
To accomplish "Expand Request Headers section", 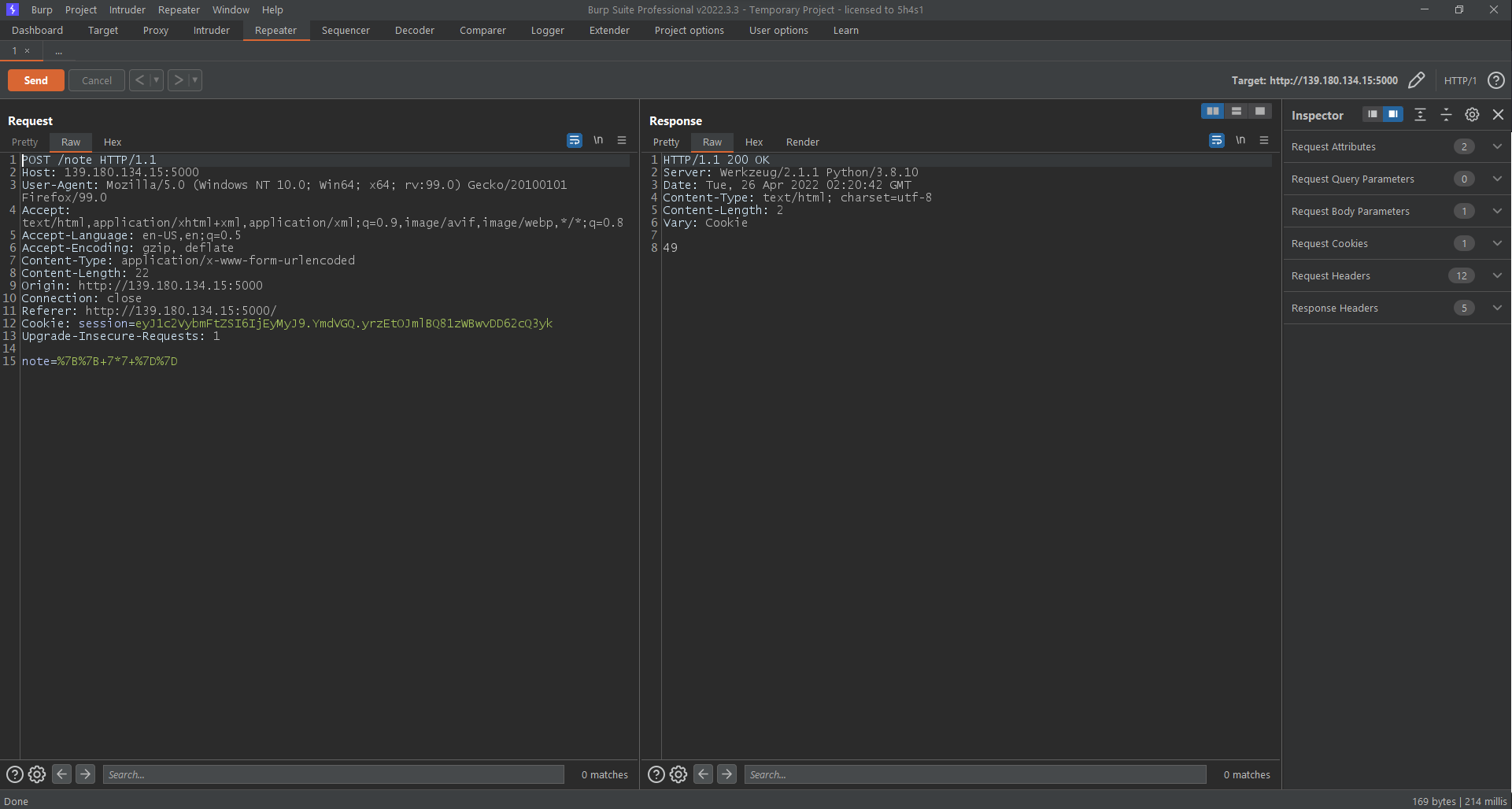I will pyautogui.click(x=1497, y=275).
